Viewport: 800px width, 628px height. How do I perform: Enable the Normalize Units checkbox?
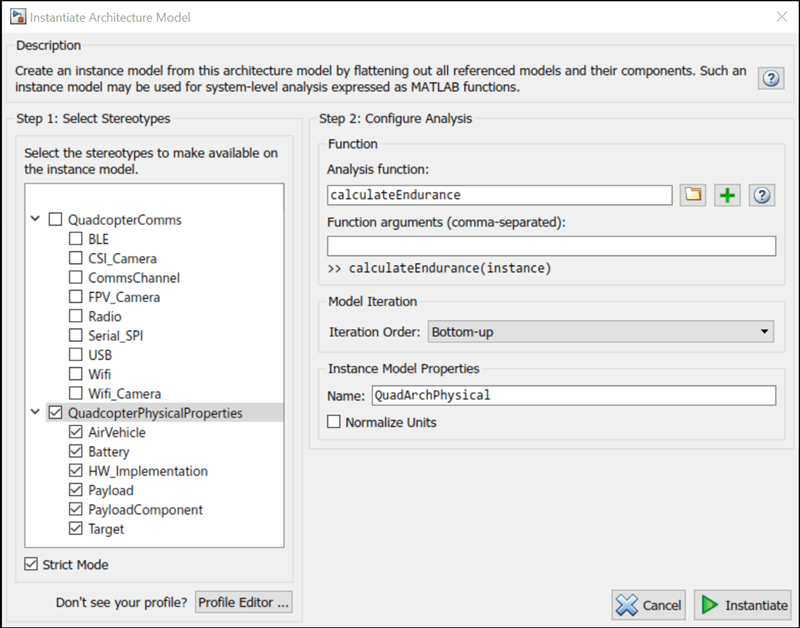click(x=334, y=422)
